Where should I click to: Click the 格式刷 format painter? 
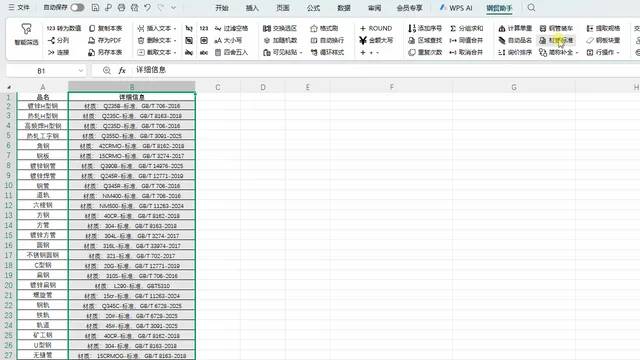tap(324, 28)
